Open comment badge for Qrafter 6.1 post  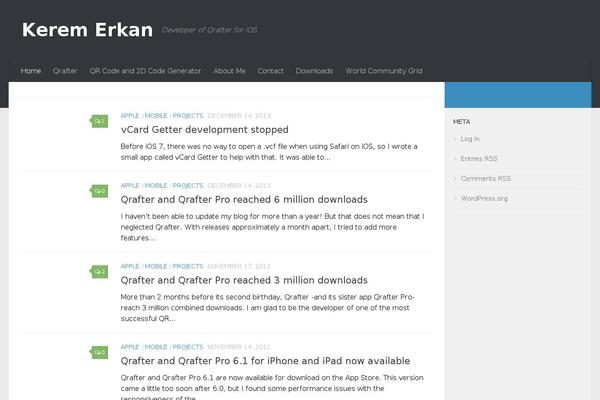tap(99, 353)
